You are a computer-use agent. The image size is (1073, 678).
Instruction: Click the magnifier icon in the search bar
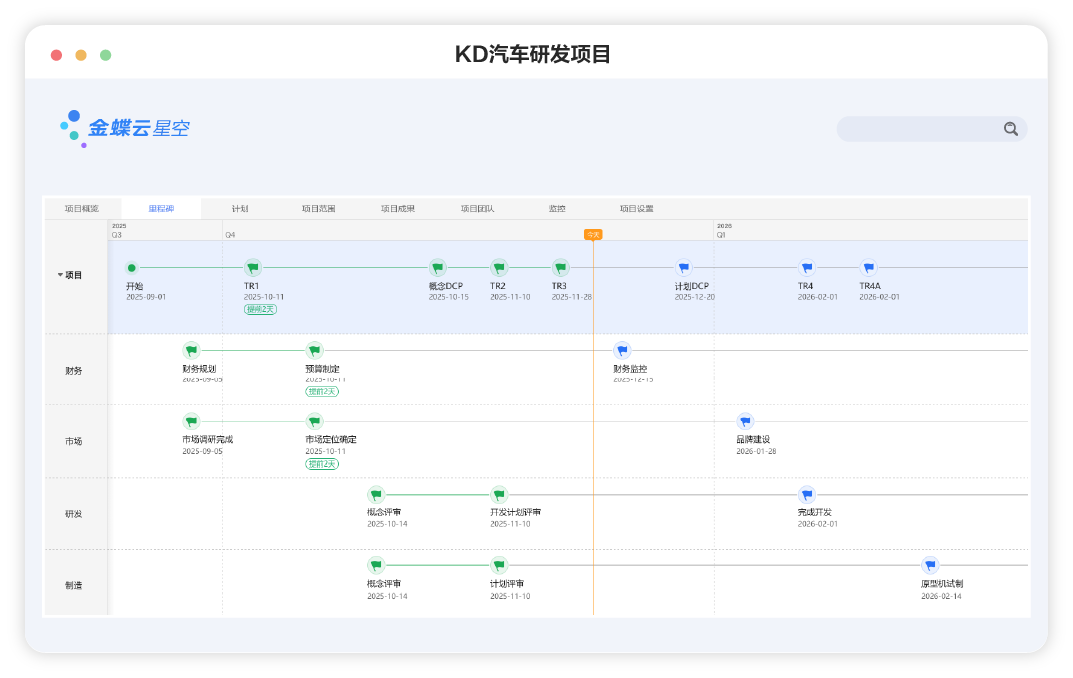[x=1010, y=129]
